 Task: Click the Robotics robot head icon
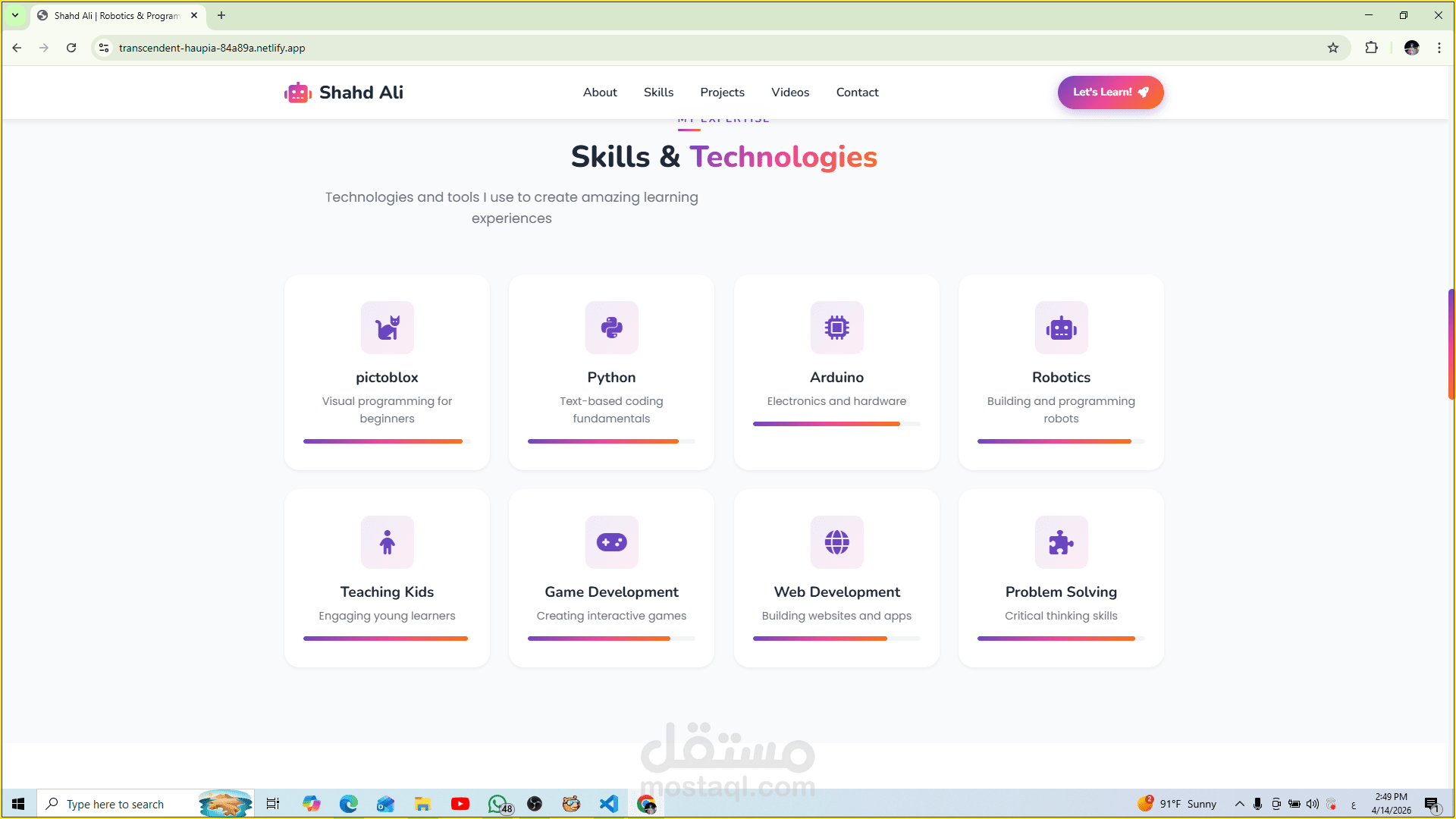pos(1062,328)
